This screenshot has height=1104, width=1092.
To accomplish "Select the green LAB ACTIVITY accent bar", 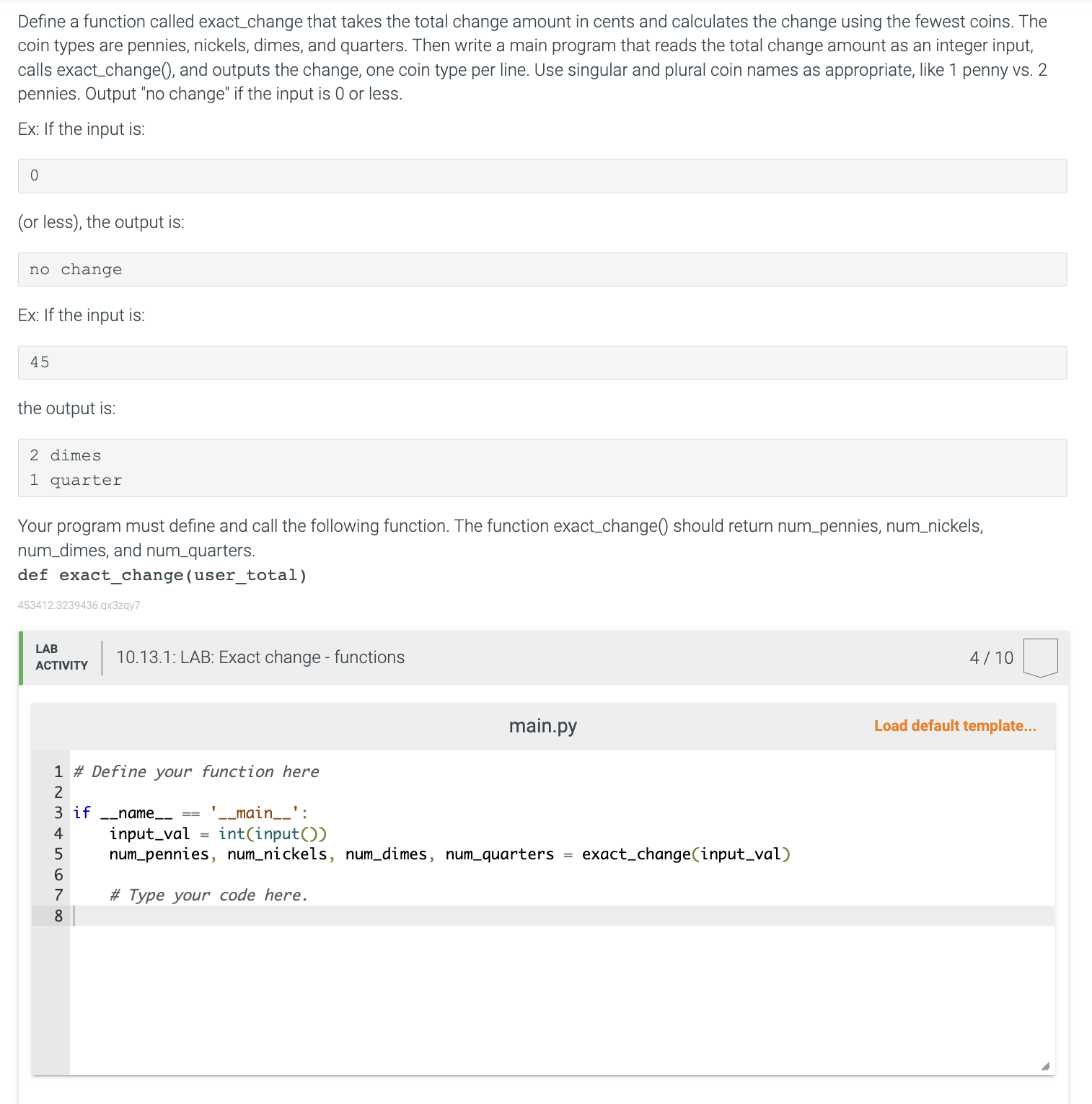I will [x=22, y=657].
